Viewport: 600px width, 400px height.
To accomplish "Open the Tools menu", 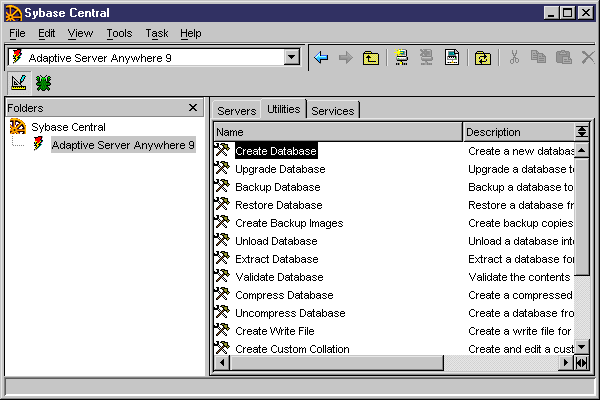I will pyautogui.click(x=119, y=33).
